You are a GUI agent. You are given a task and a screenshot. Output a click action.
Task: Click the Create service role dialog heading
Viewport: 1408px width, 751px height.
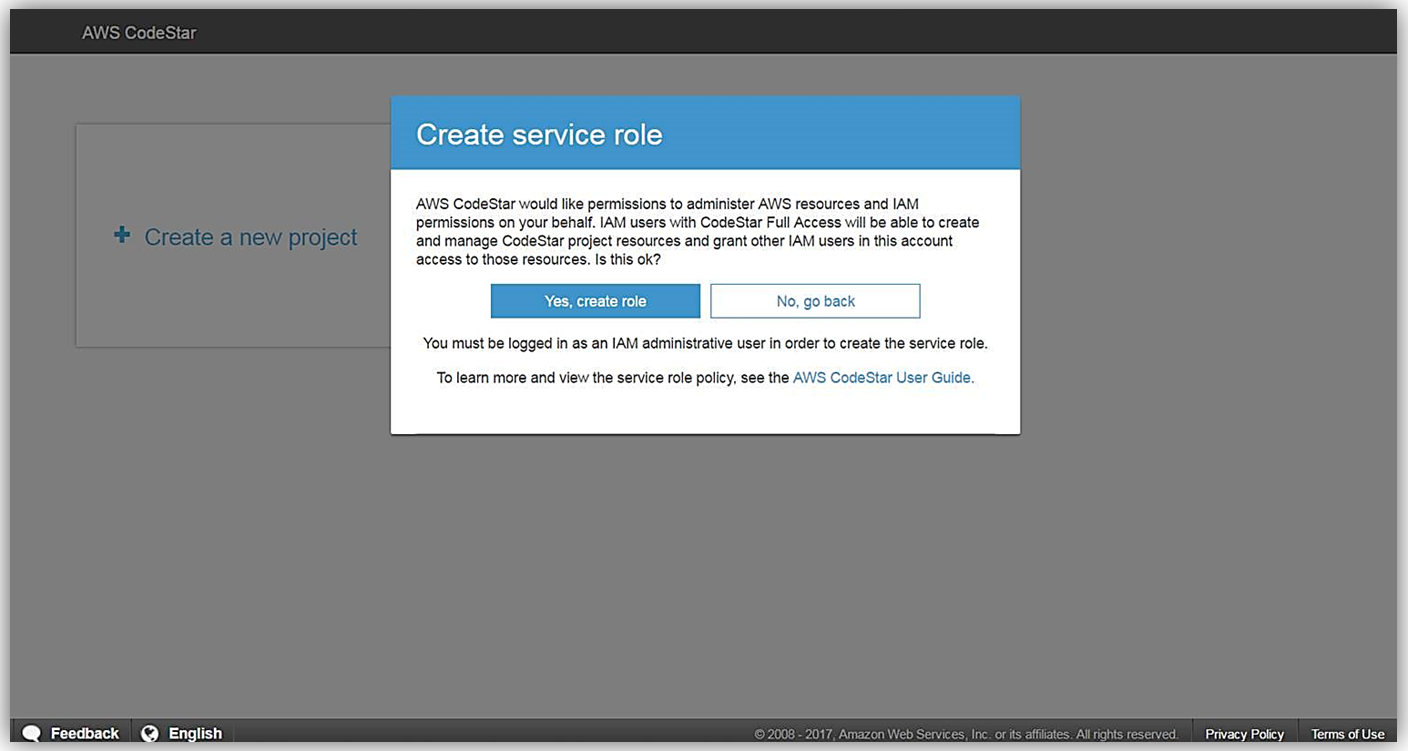click(x=539, y=135)
